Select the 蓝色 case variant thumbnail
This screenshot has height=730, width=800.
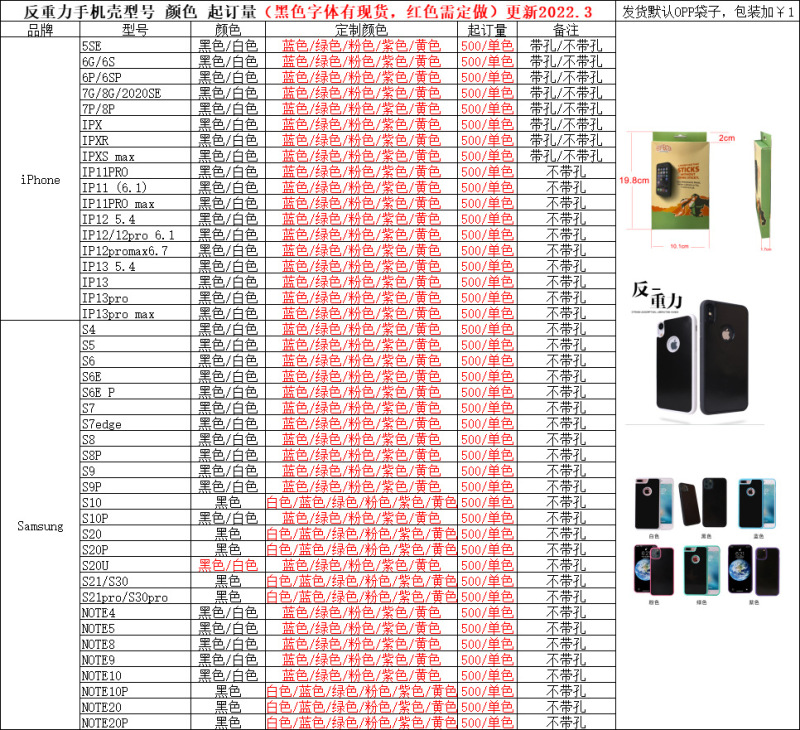point(757,504)
